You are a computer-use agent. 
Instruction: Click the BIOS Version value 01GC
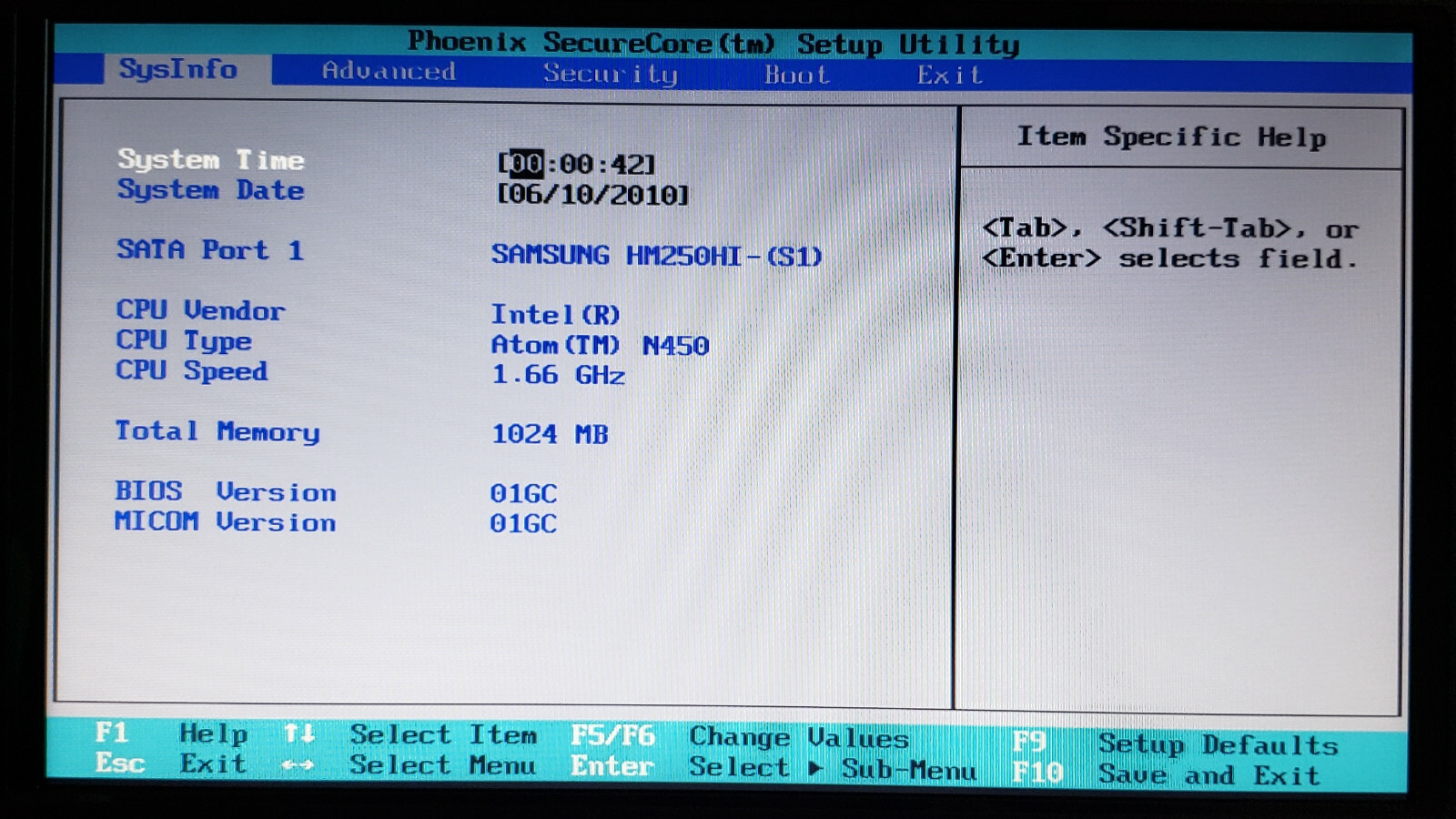pos(523,493)
